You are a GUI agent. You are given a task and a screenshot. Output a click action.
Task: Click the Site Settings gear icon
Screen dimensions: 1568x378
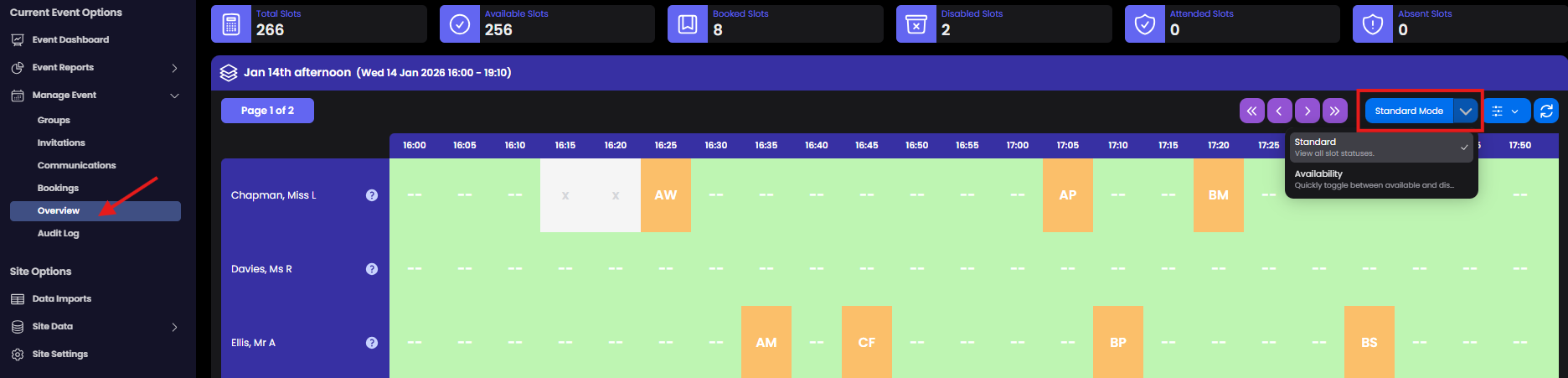(18, 355)
